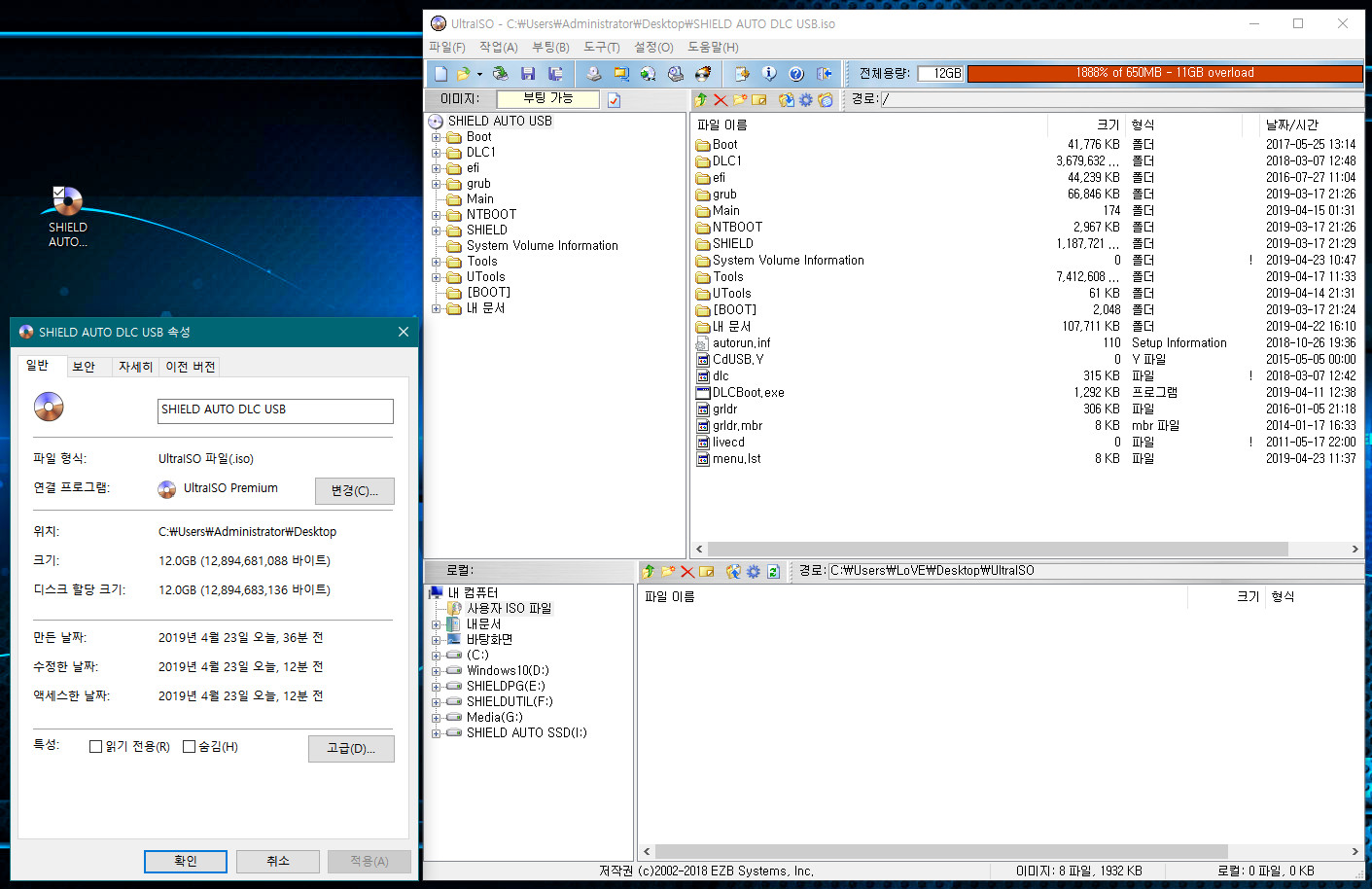This screenshot has width=1372, height=889.
Task: Click the New Folder icon in image pane toolbar
Action: pyautogui.click(x=740, y=99)
